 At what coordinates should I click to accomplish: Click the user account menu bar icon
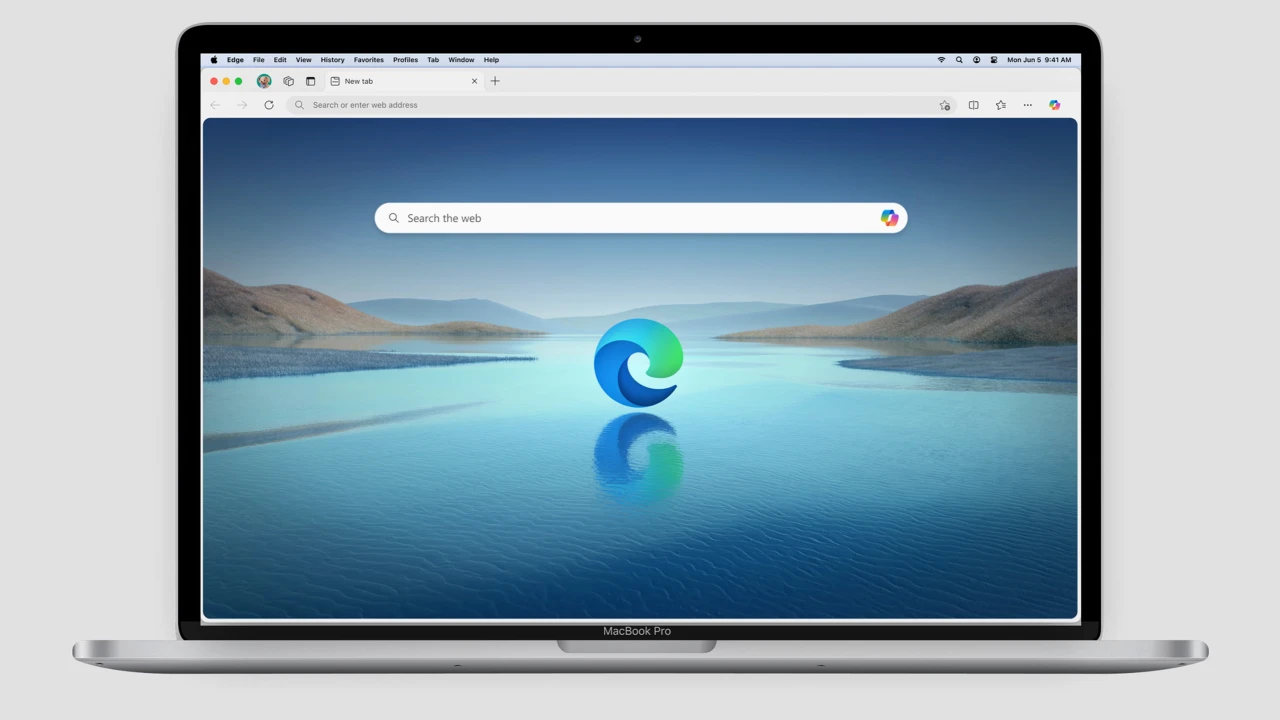point(977,60)
